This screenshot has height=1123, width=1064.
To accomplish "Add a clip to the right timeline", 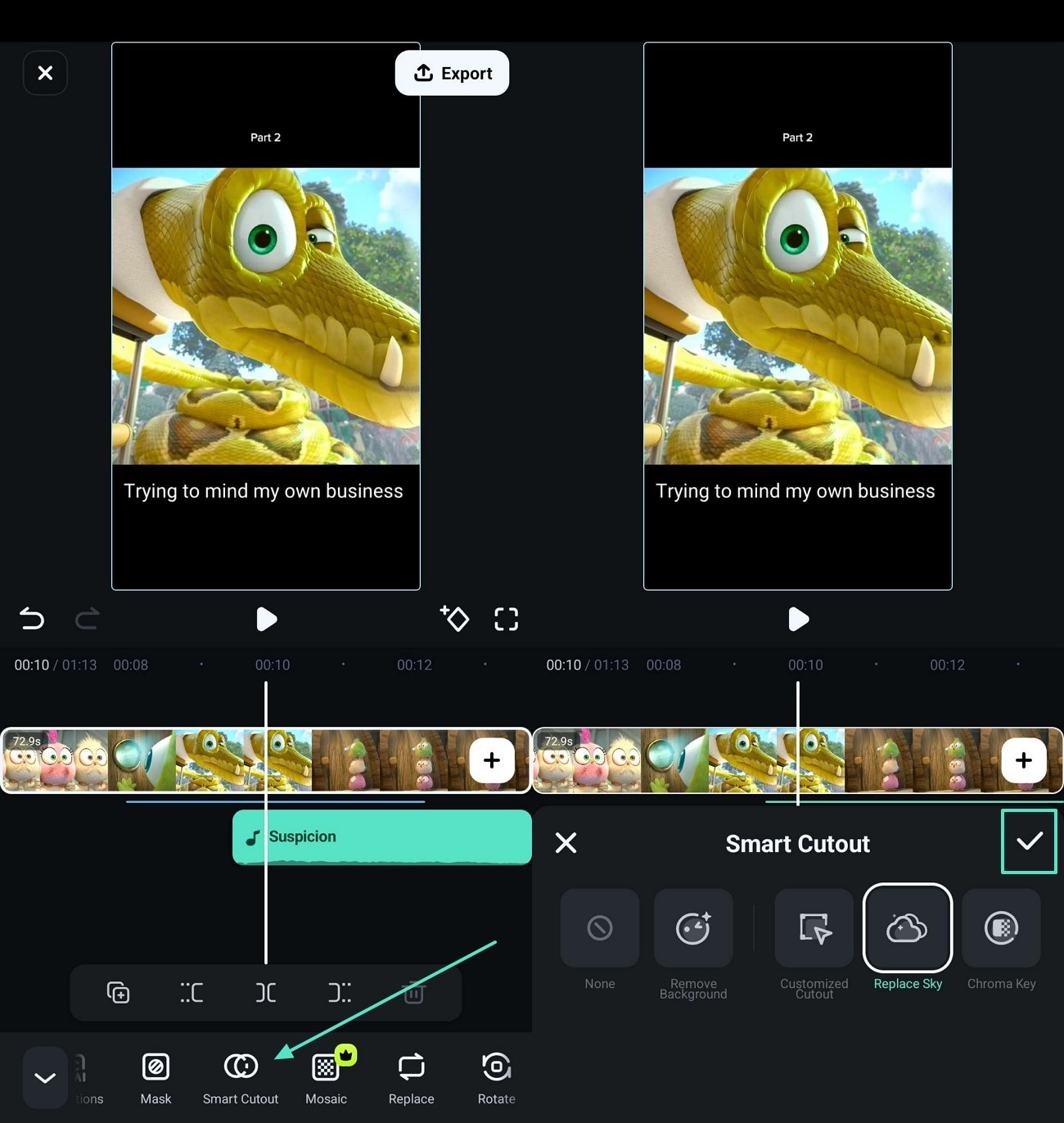I will pyautogui.click(x=1024, y=760).
